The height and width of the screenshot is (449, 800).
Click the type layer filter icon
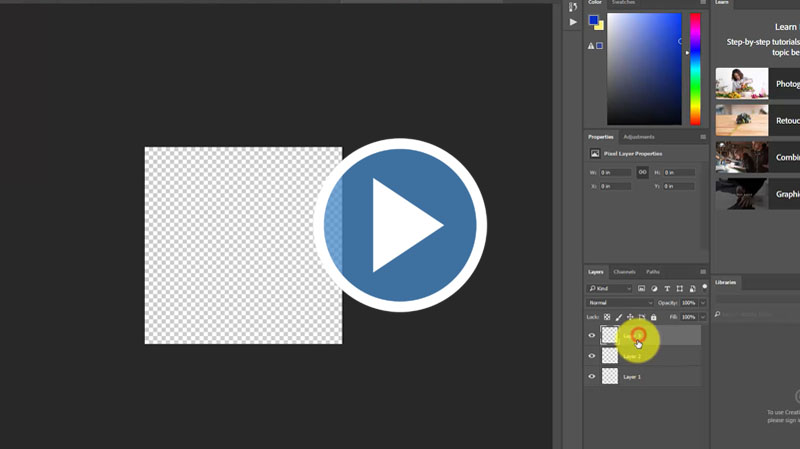pos(667,288)
